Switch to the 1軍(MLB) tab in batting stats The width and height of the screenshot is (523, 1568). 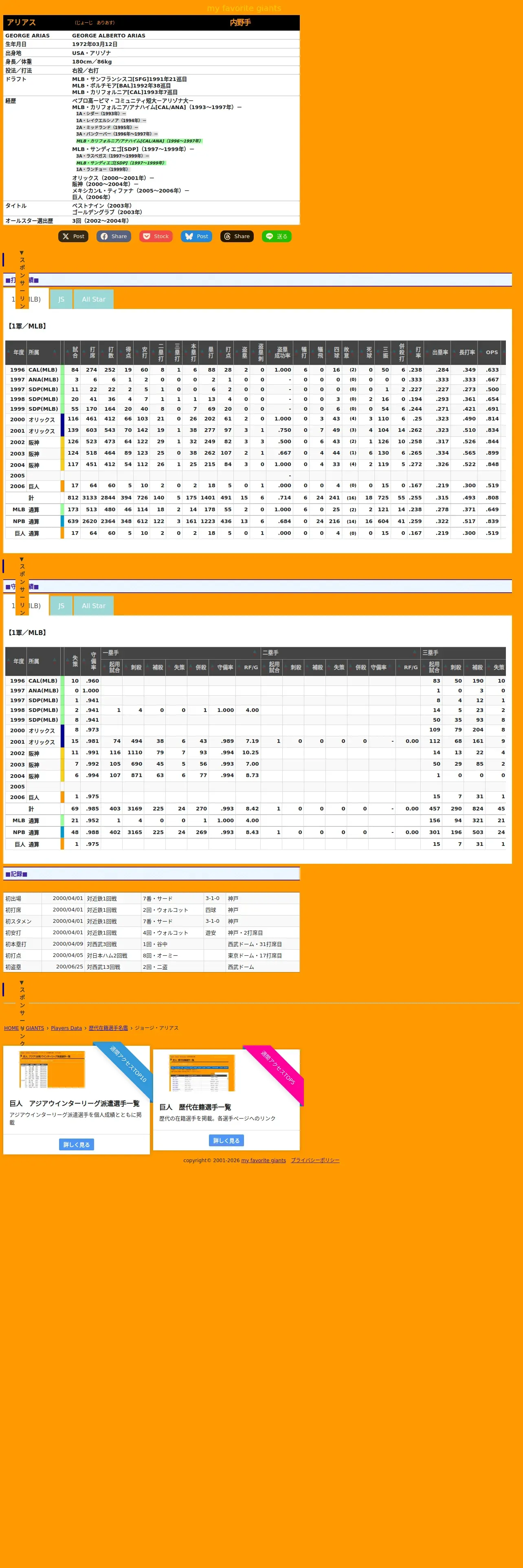(26, 299)
